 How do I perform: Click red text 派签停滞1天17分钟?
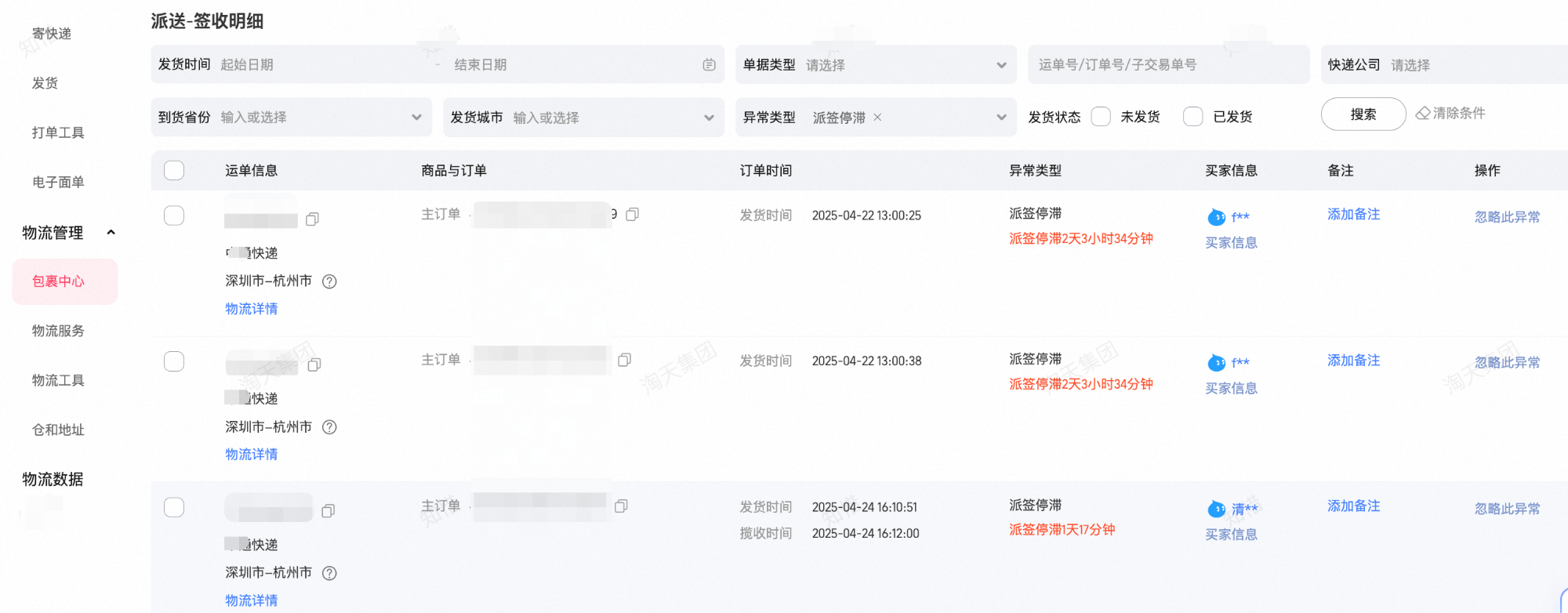1062,530
